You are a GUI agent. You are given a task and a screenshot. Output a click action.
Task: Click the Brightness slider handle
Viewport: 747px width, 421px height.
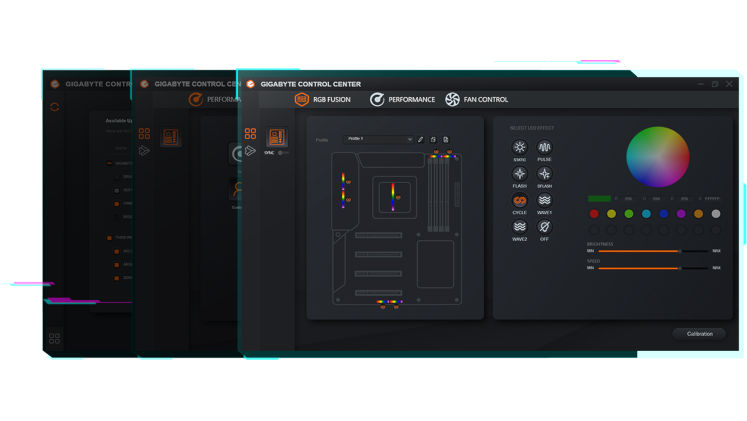pos(680,251)
